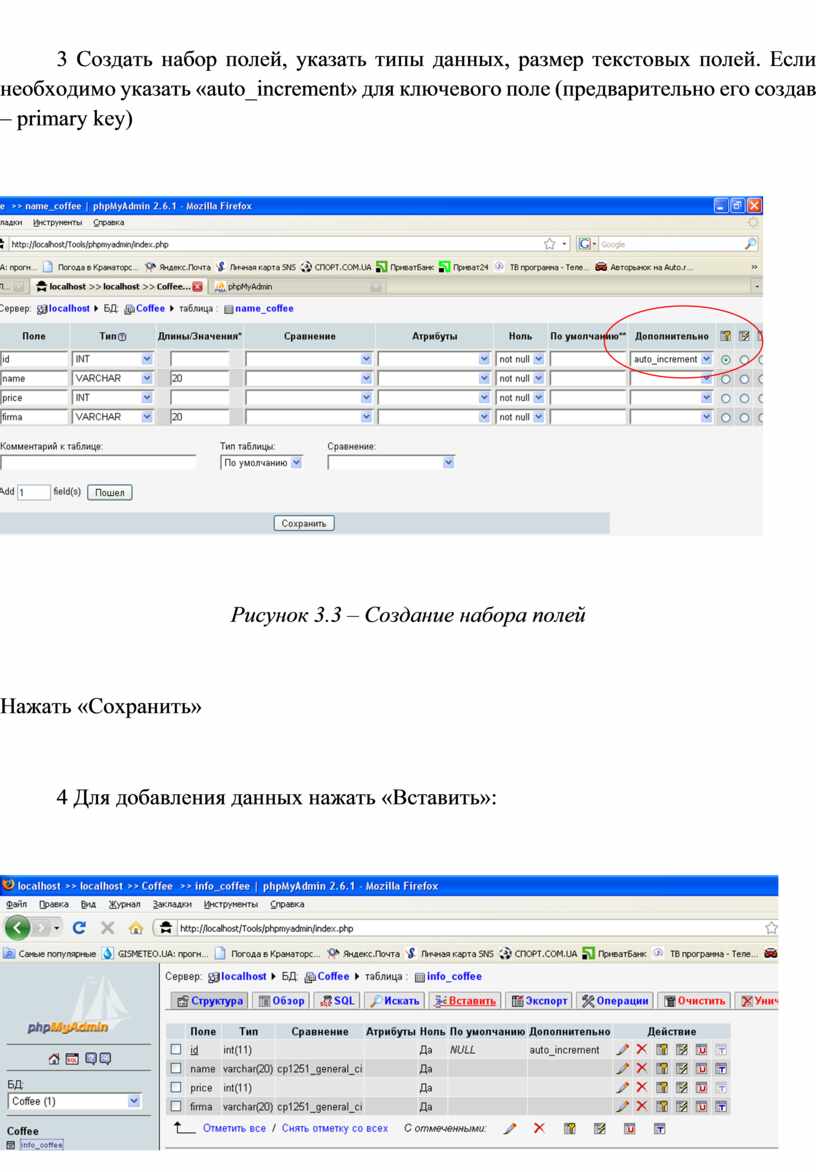816x1172 pixels.
Task: Check the box for the id field row
Action: click(176, 1050)
